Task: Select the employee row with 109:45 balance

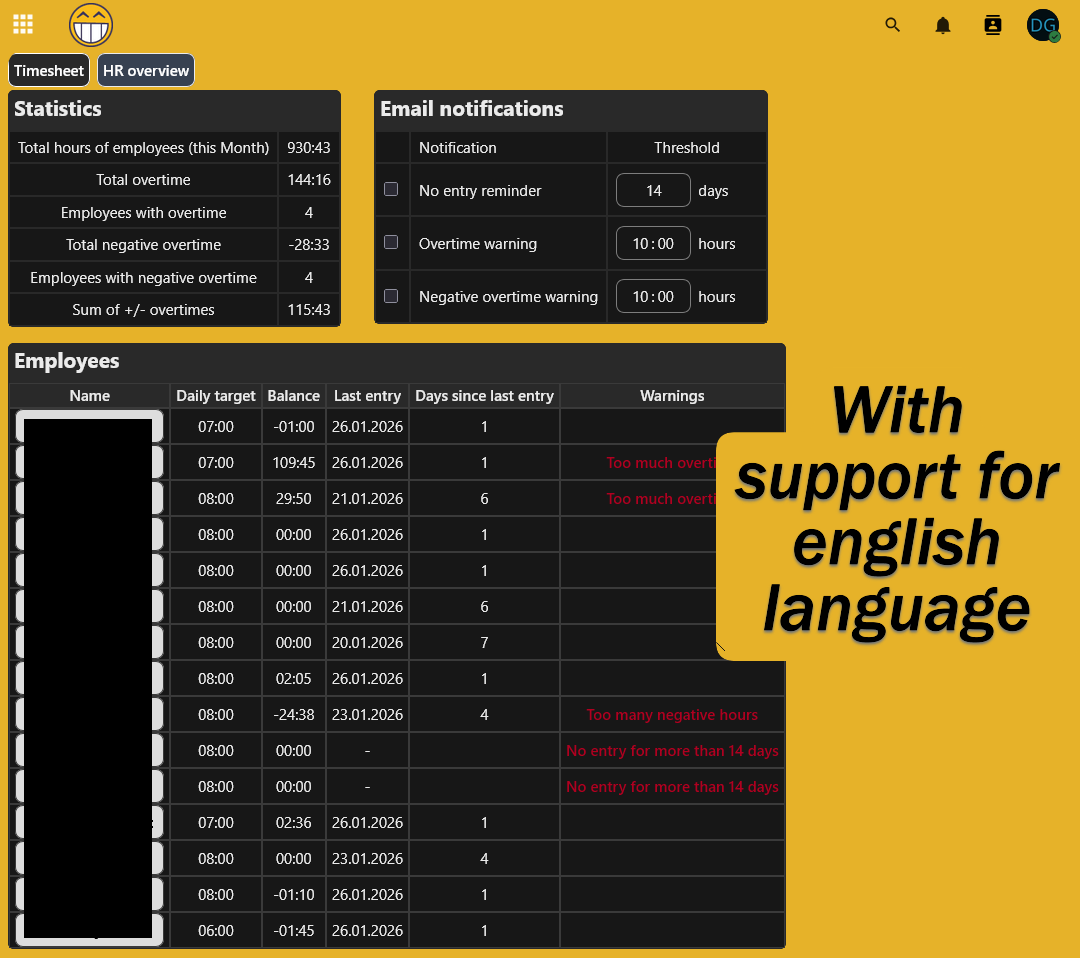Action: click(x=294, y=462)
